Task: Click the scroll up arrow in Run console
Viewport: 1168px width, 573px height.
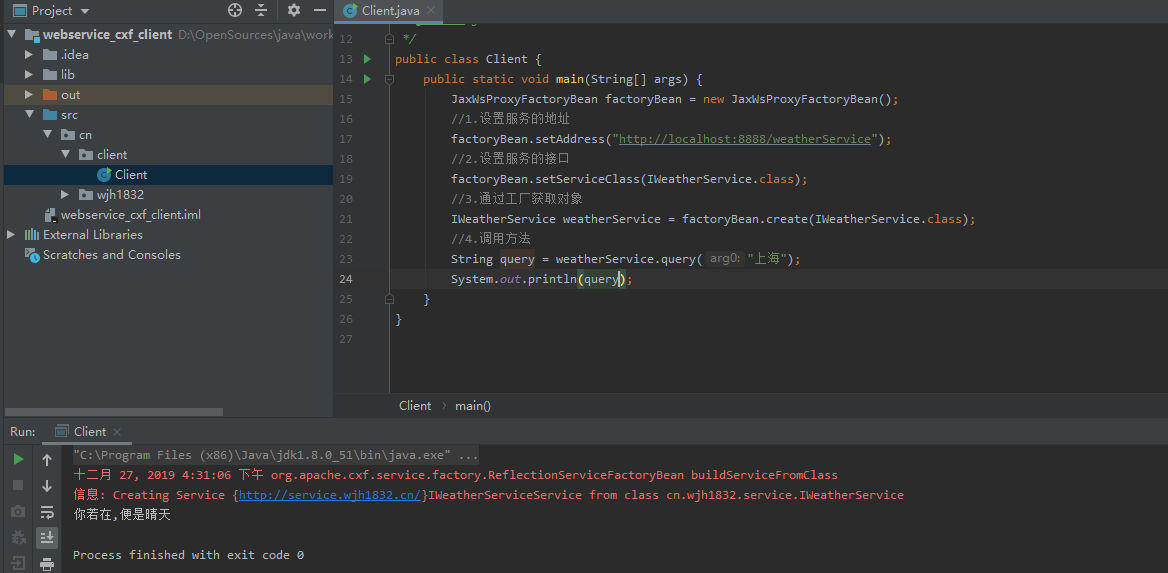Action: coord(47,460)
